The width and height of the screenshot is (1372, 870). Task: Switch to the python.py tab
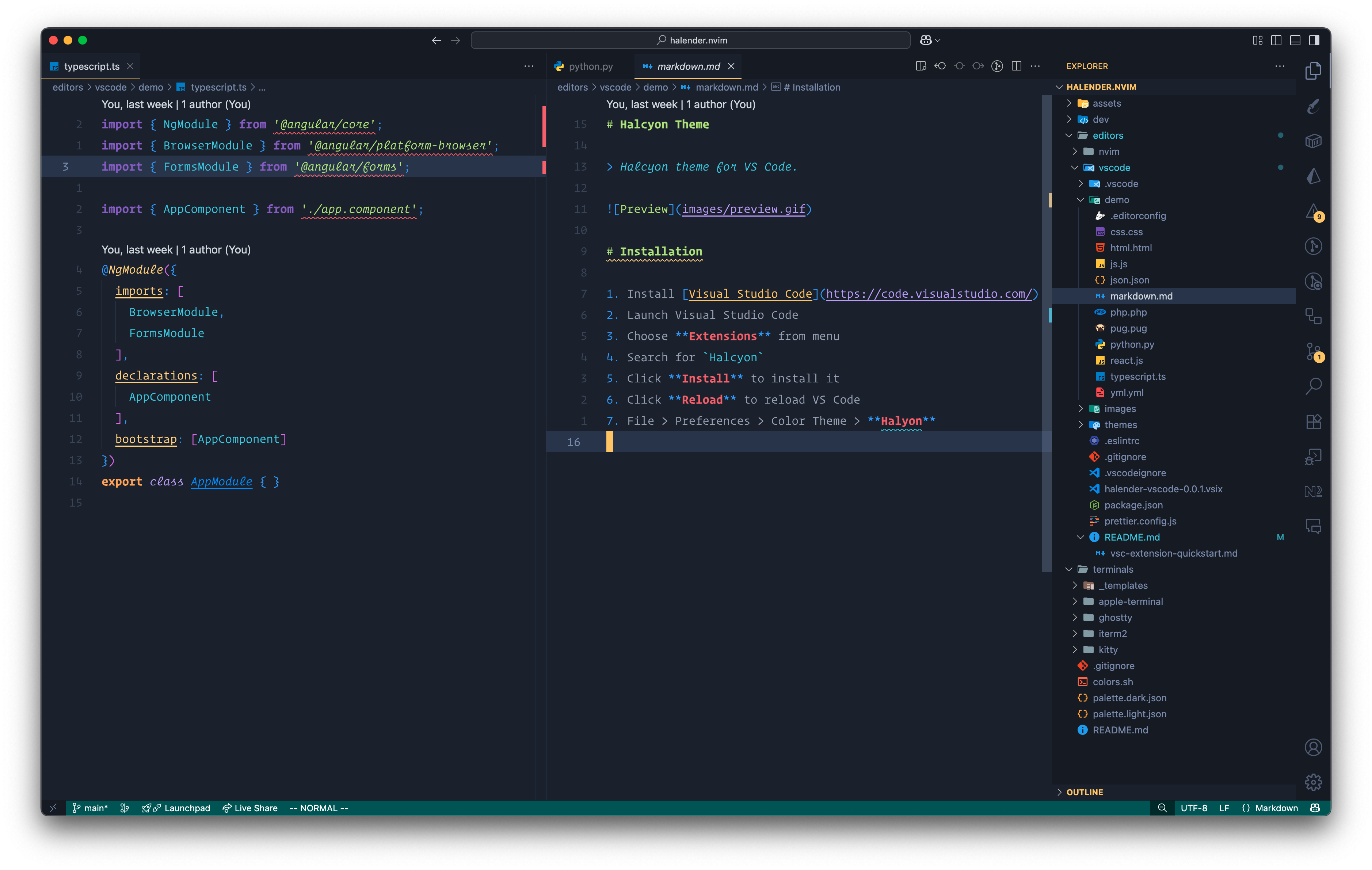[x=590, y=66]
